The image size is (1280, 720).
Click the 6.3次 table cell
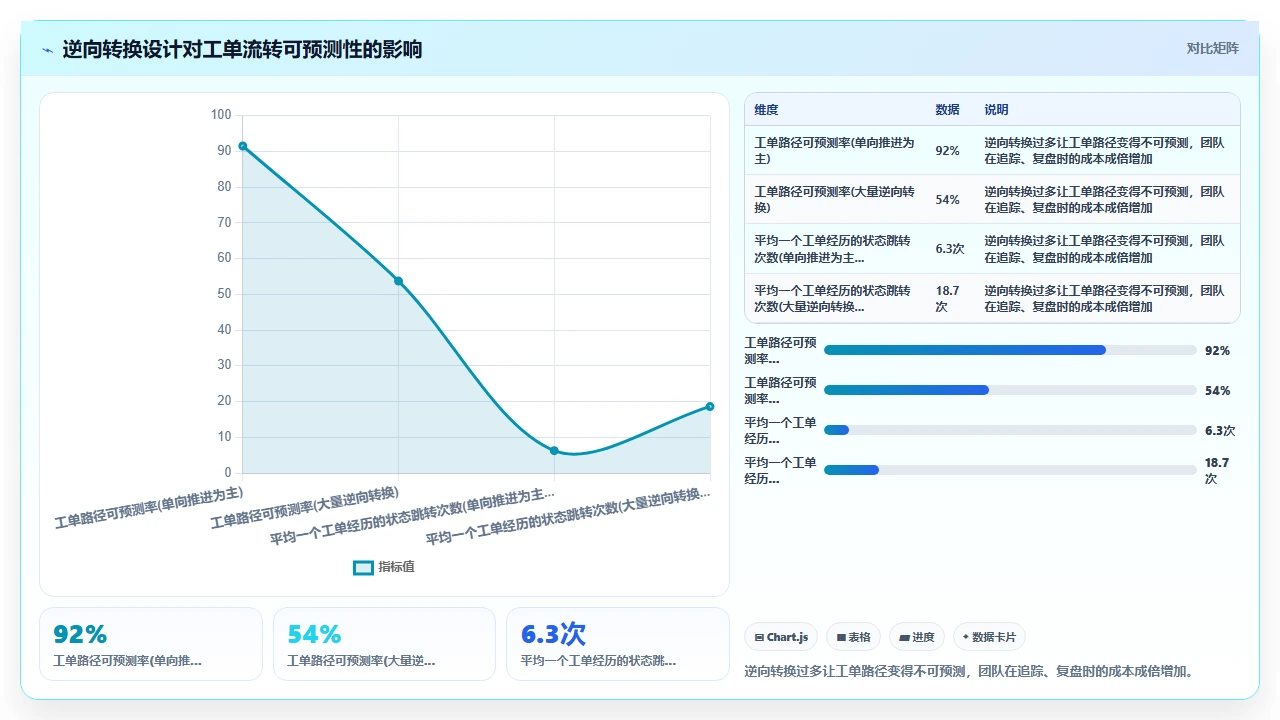950,249
